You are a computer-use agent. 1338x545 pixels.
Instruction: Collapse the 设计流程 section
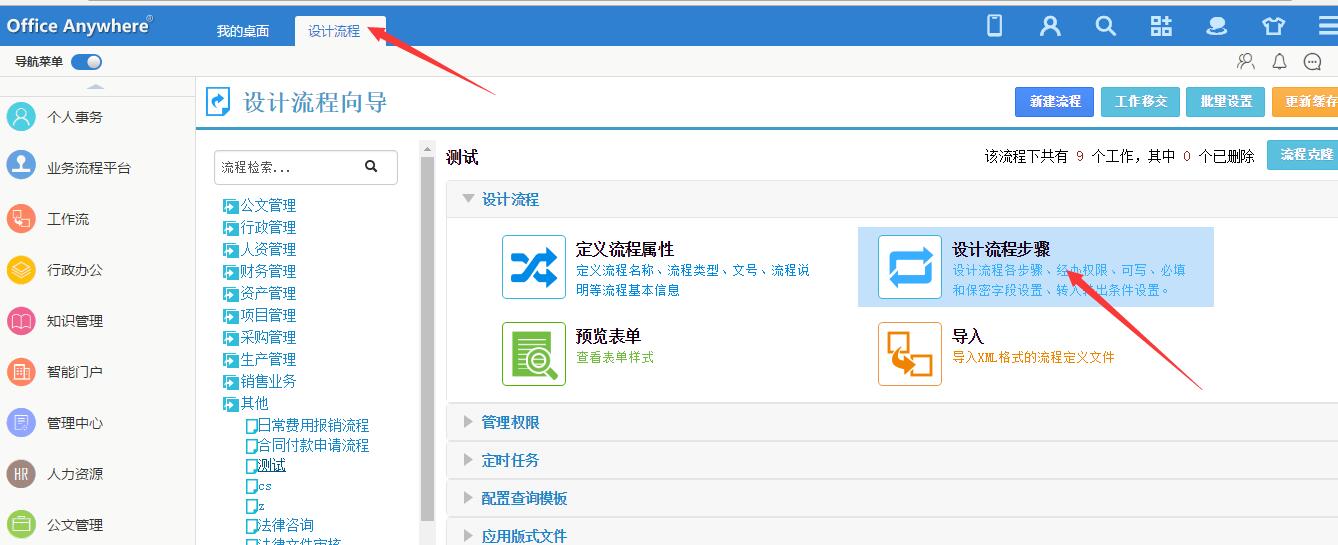[x=468, y=199]
